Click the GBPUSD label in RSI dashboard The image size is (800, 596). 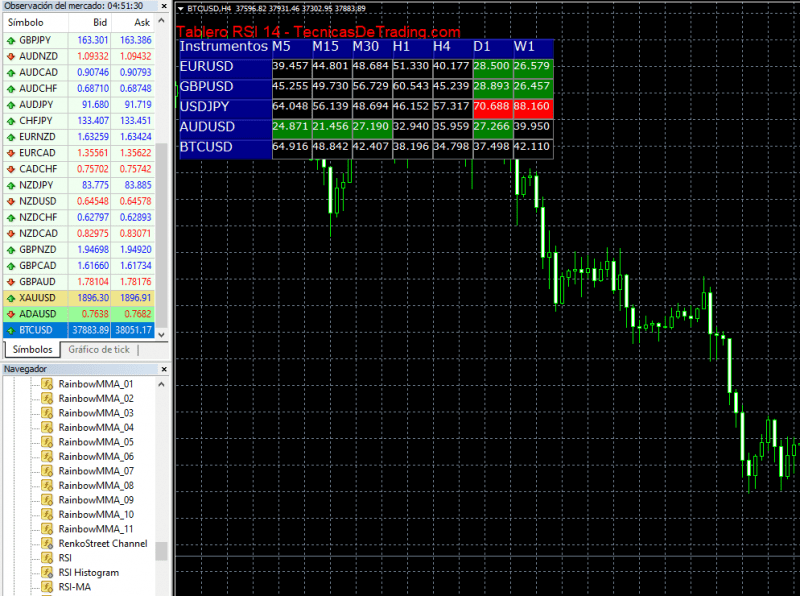tap(207, 87)
